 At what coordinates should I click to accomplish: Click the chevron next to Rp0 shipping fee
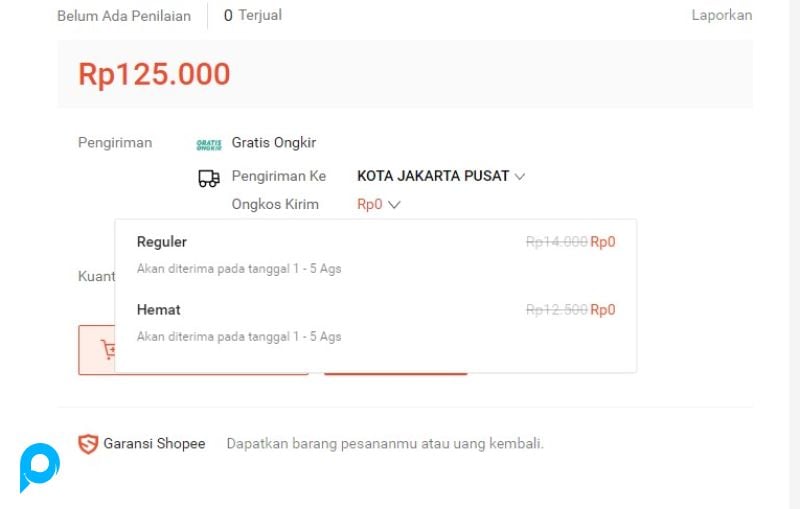394,205
